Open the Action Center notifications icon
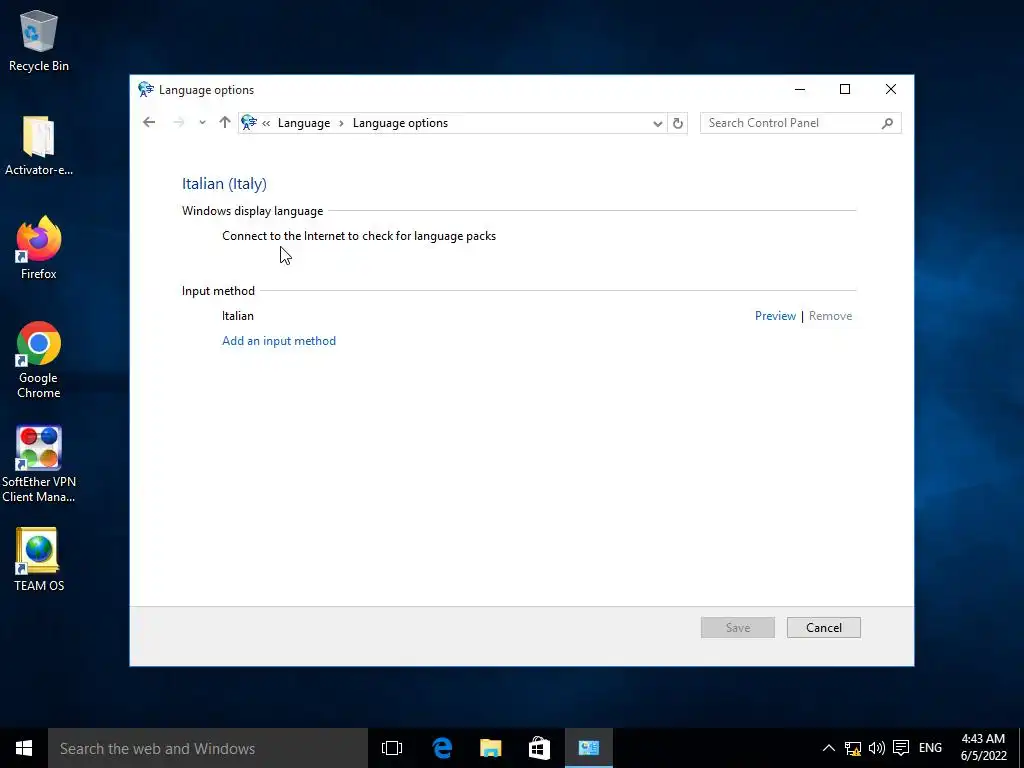The image size is (1024, 768). [901, 748]
